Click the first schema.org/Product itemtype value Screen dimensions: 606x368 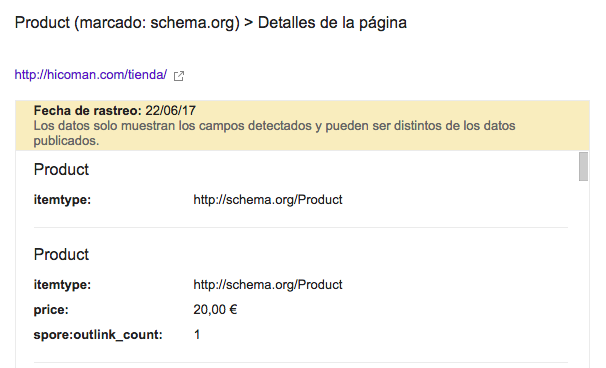click(268, 200)
